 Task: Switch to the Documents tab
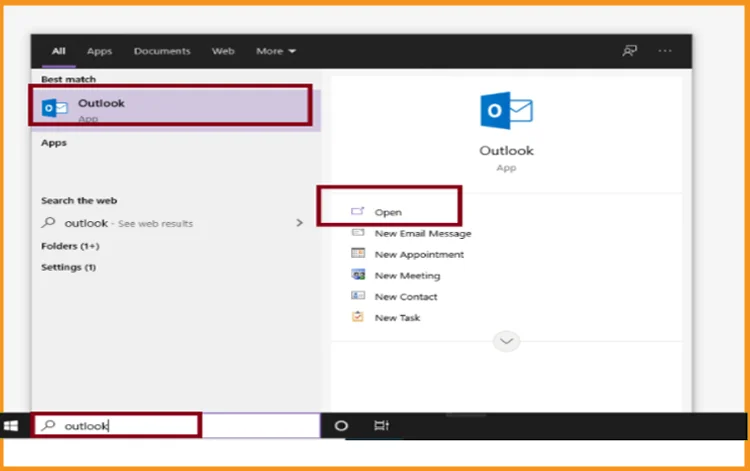(x=162, y=51)
